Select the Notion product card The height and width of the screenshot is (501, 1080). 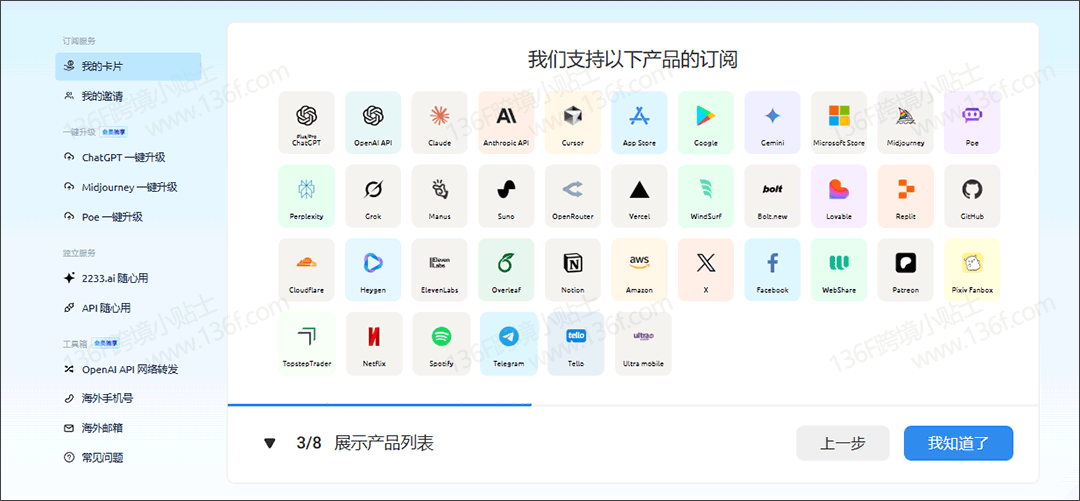click(572, 269)
